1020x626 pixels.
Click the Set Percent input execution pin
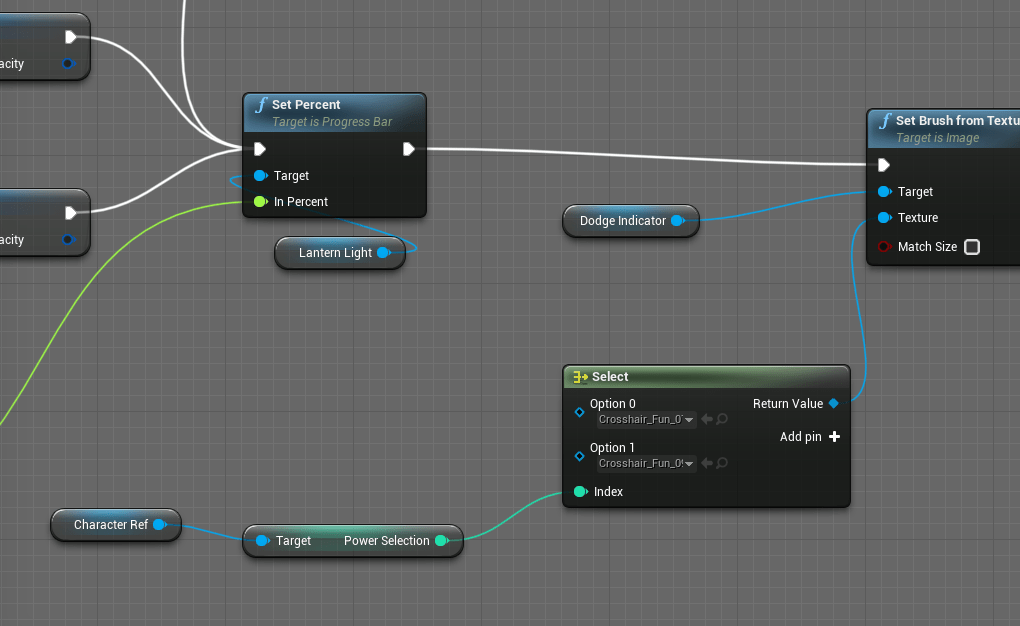click(260, 149)
